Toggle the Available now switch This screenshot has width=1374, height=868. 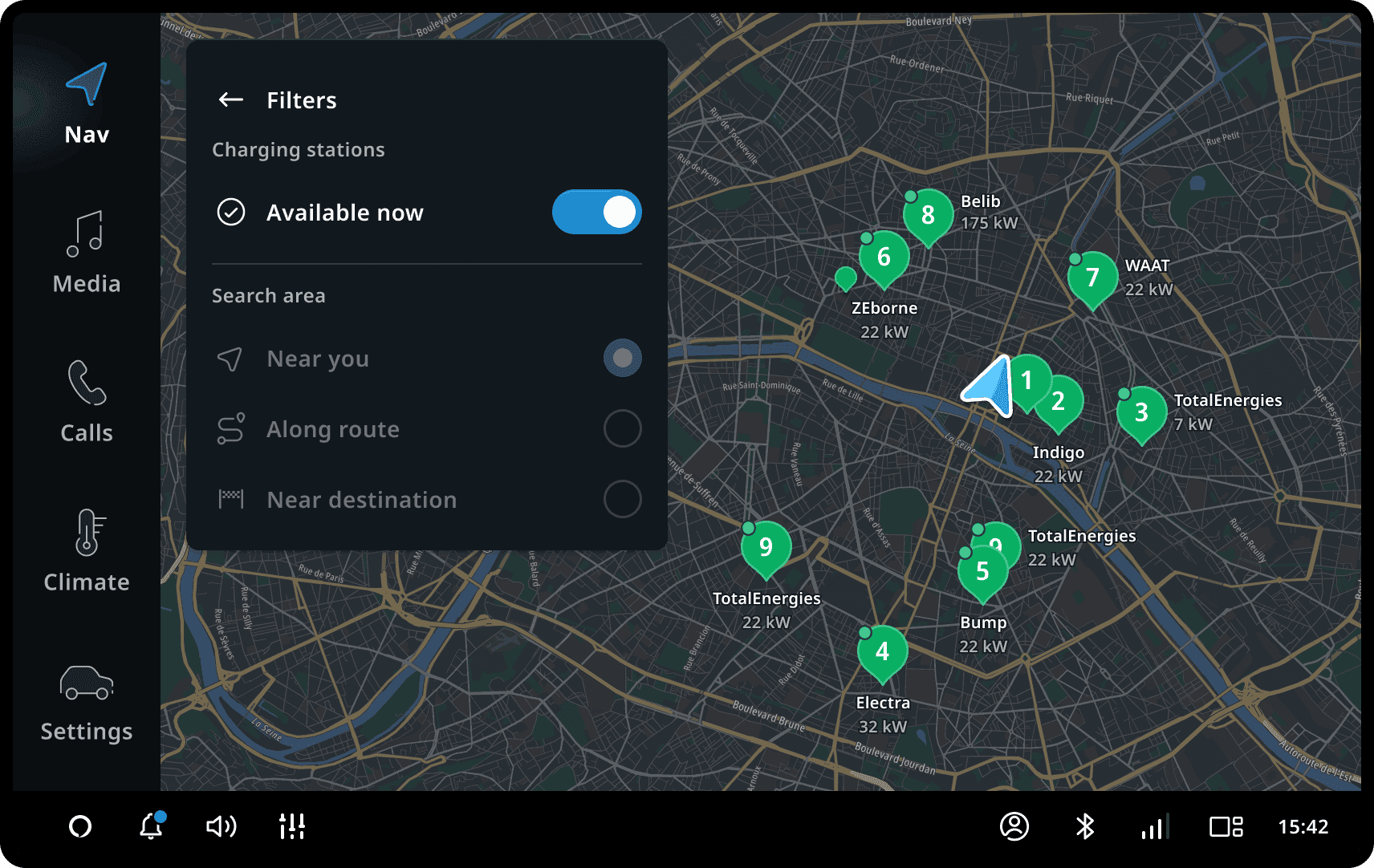click(596, 213)
